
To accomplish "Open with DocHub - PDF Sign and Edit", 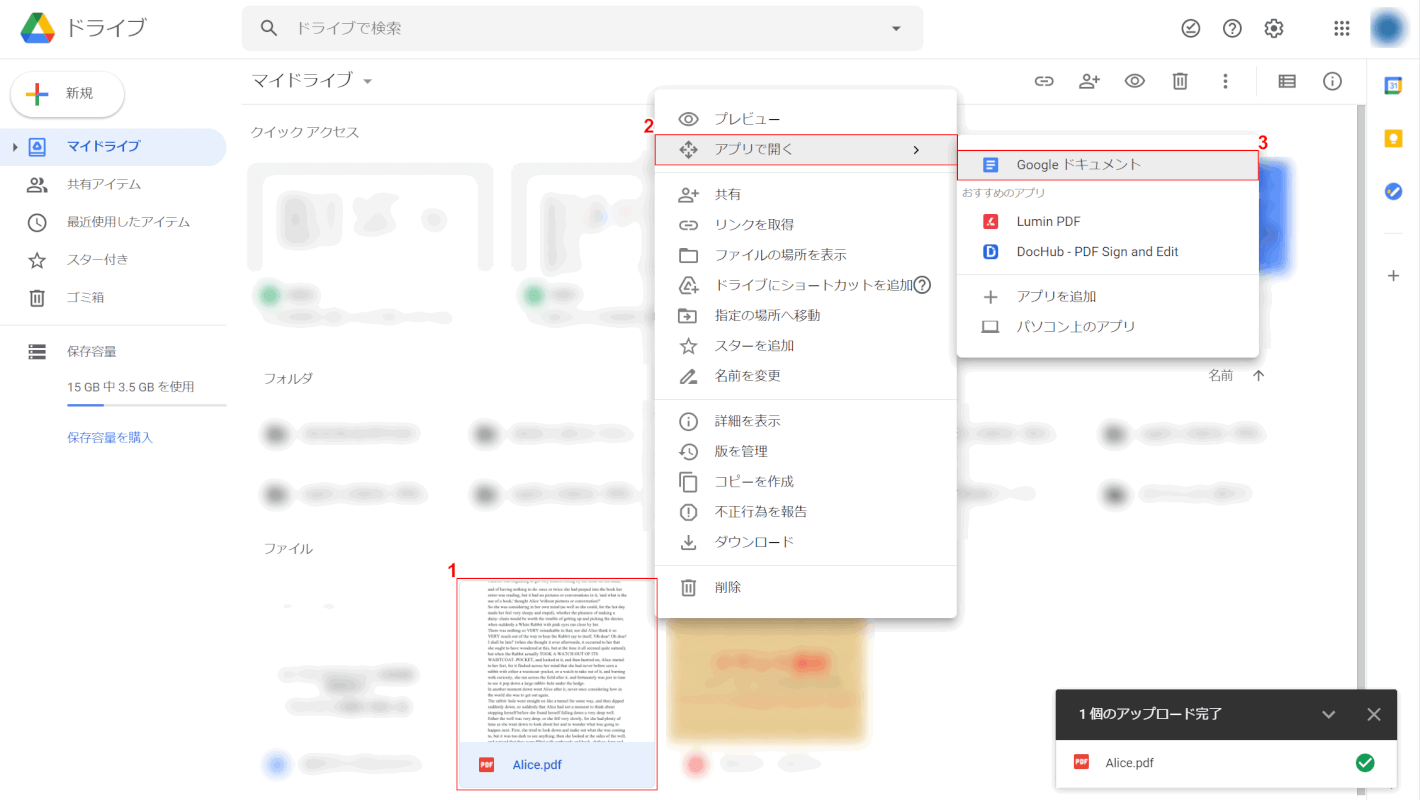I will point(1108,252).
